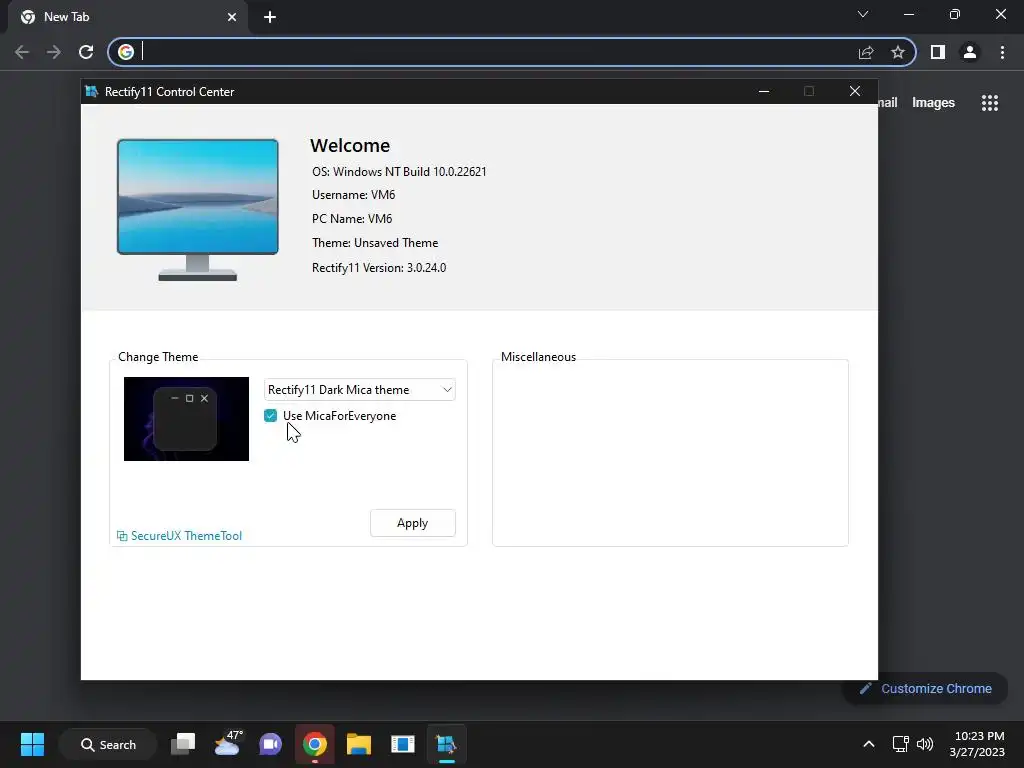Click the Username: VM6 text
Screen dimensions: 1024x768
click(353, 195)
